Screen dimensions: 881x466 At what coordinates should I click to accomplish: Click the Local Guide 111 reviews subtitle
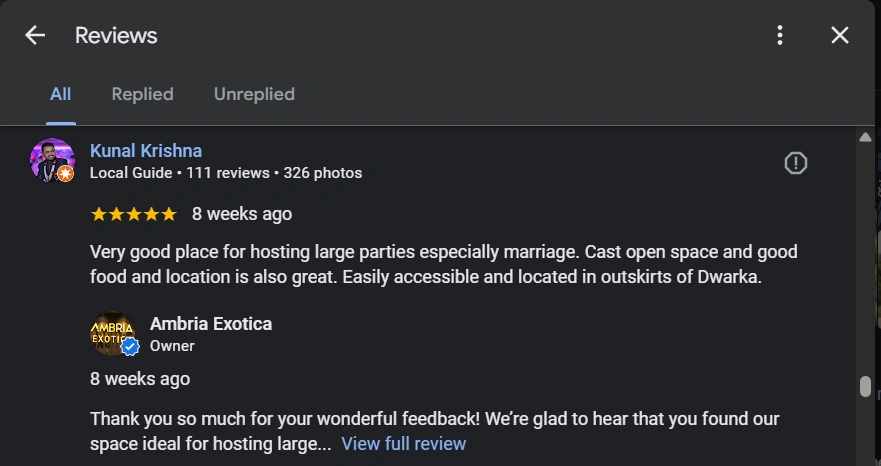pyautogui.click(x=226, y=173)
